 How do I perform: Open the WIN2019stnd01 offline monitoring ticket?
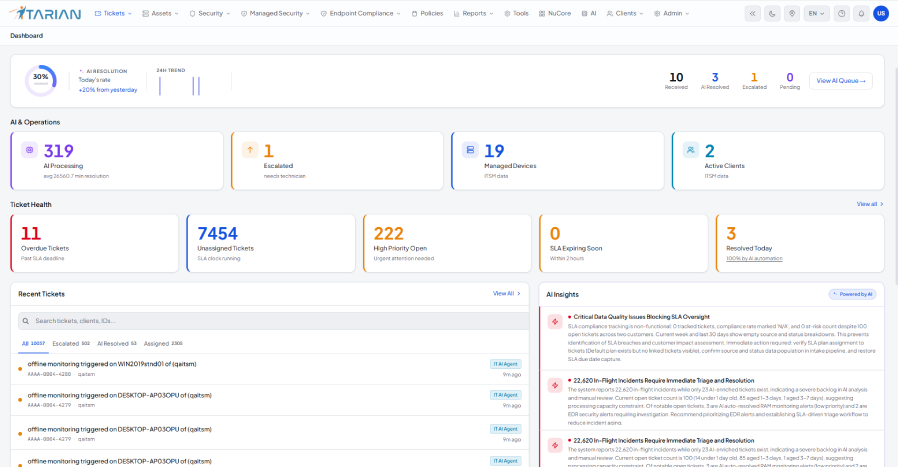[270, 369]
